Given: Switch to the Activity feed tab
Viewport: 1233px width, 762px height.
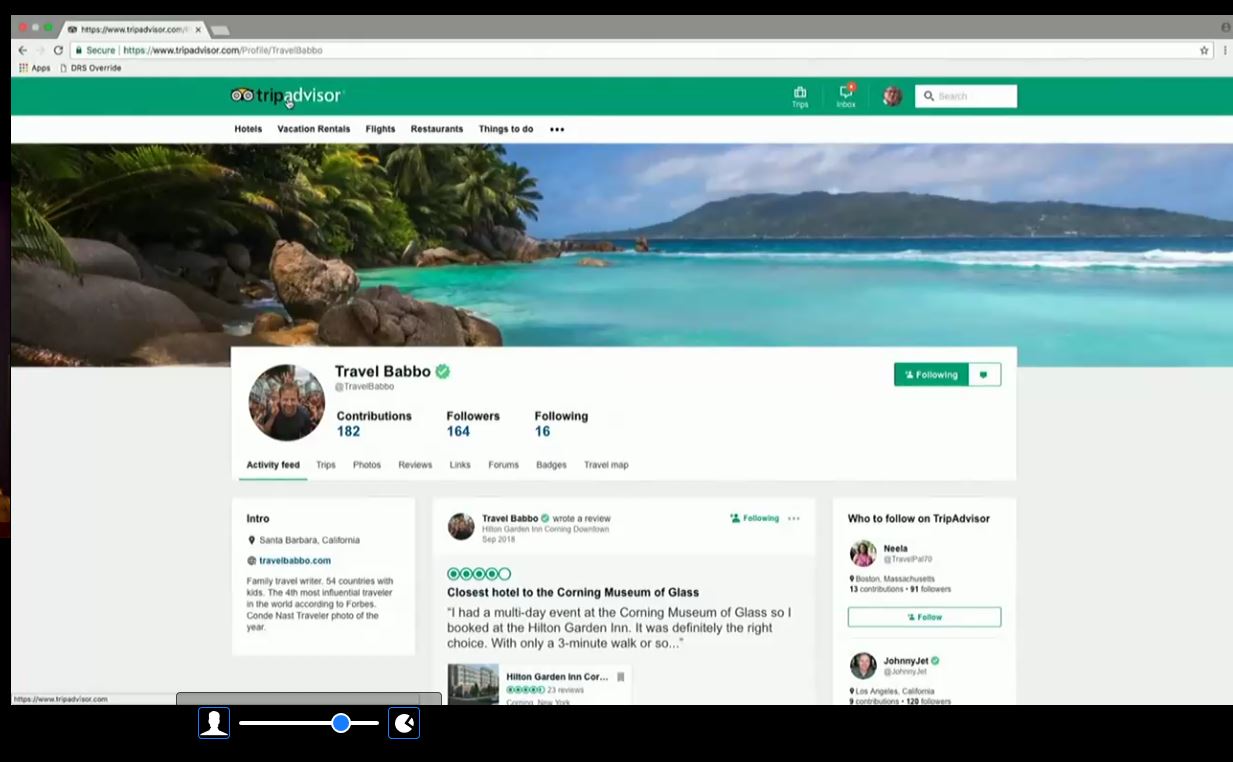Looking at the screenshot, I should (x=273, y=465).
